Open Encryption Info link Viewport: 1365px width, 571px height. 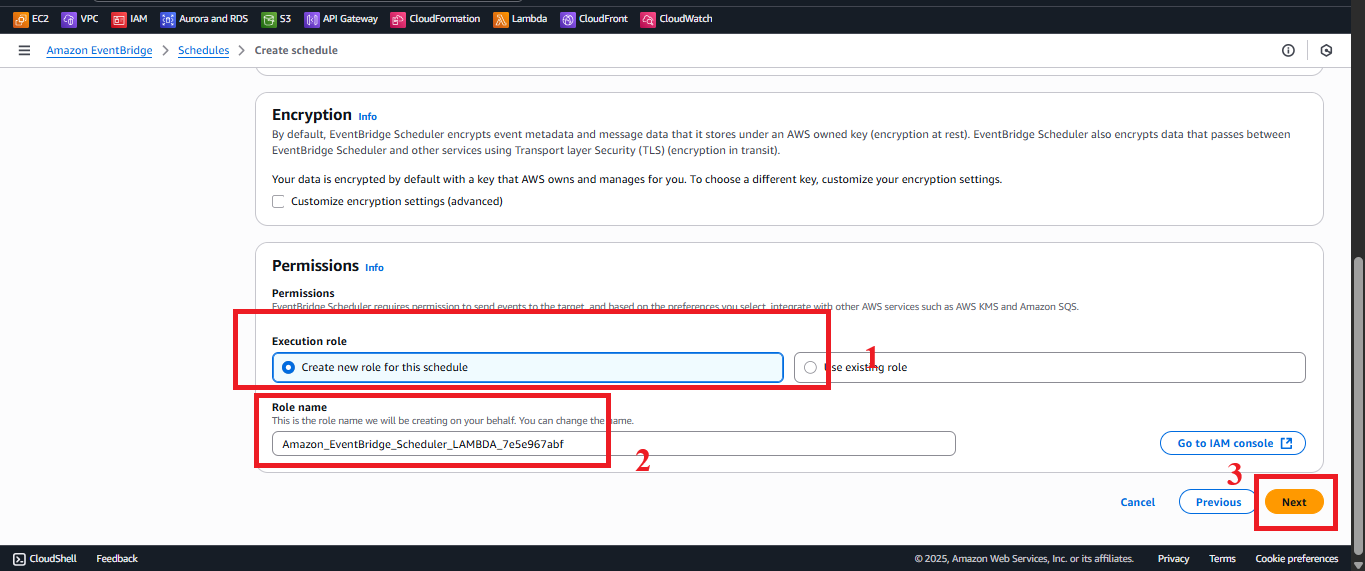click(x=368, y=117)
